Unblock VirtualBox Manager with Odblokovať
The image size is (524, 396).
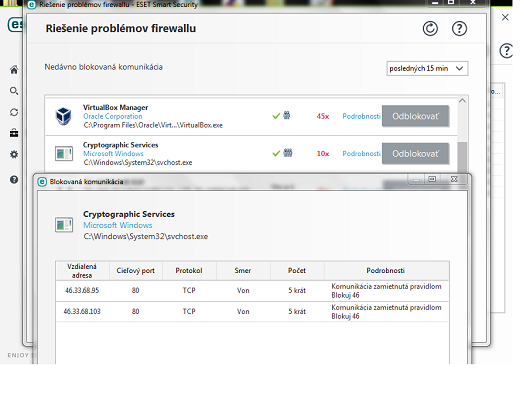(x=415, y=116)
